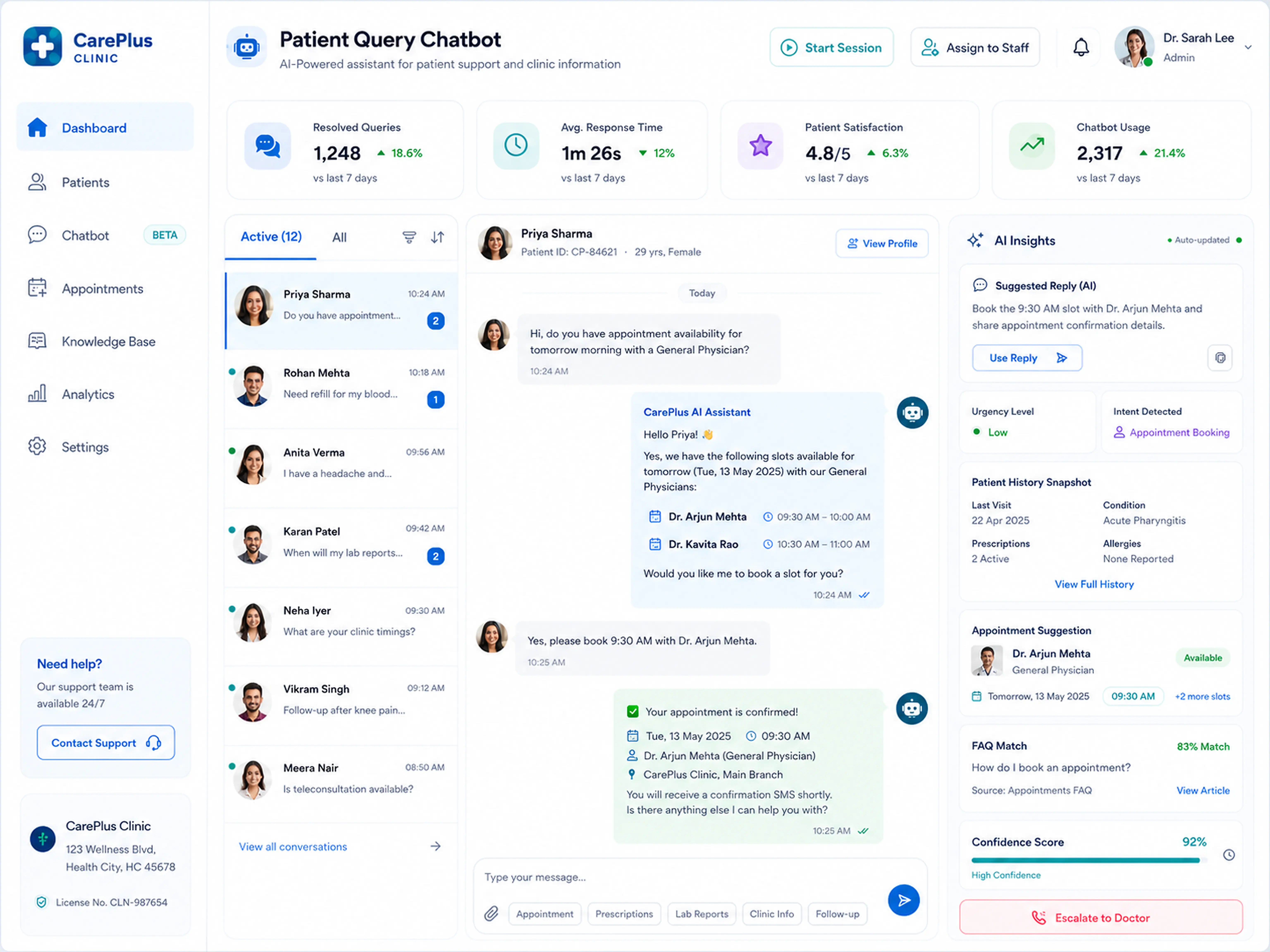The height and width of the screenshot is (952, 1270).
Task: Click the bot avatar beside appointment confirmed message
Action: pos(912,708)
